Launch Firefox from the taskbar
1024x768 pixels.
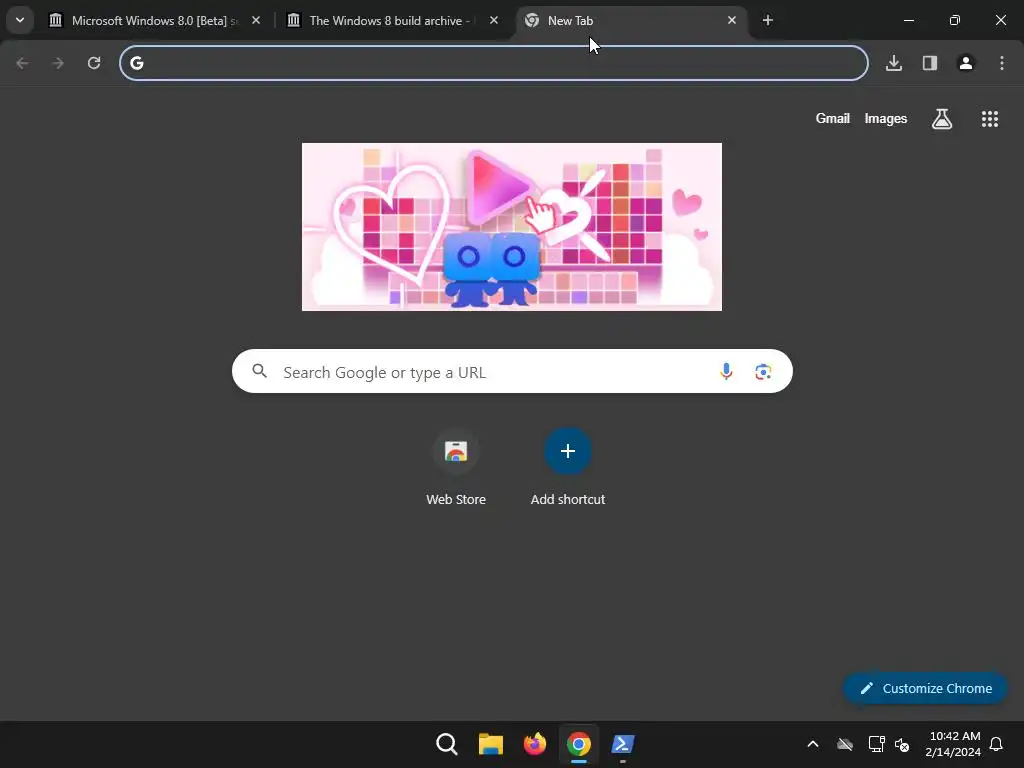535,744
